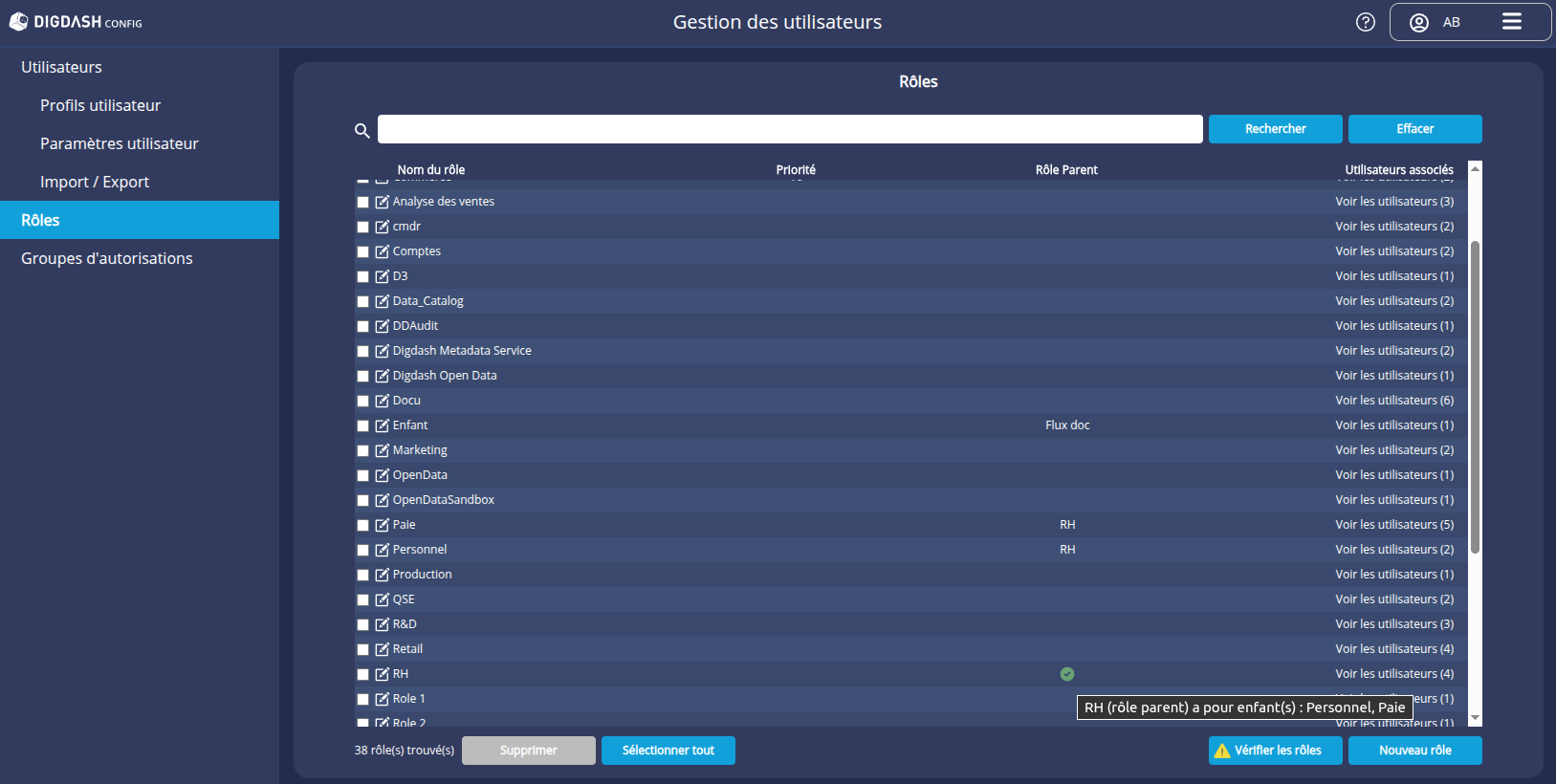Expand the AB user account menu
Image resolution: width=1556 pixels, height=784 pixels.
1435,22
